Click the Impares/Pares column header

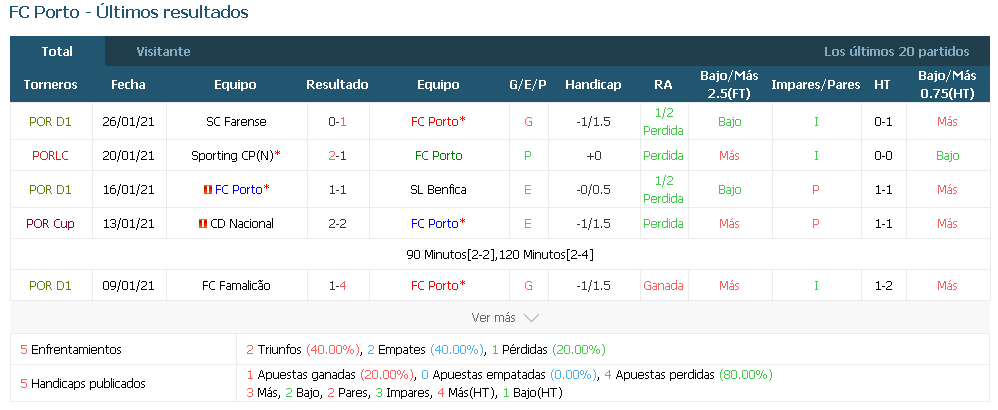[815, 85]
